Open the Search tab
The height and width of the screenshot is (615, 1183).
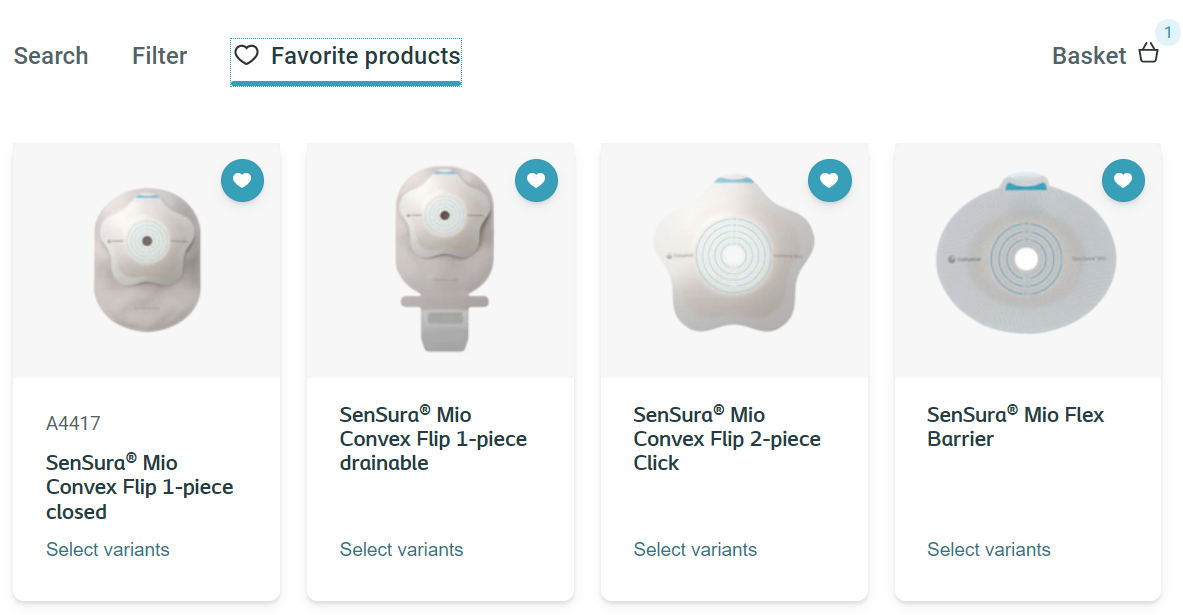(51, 56)
